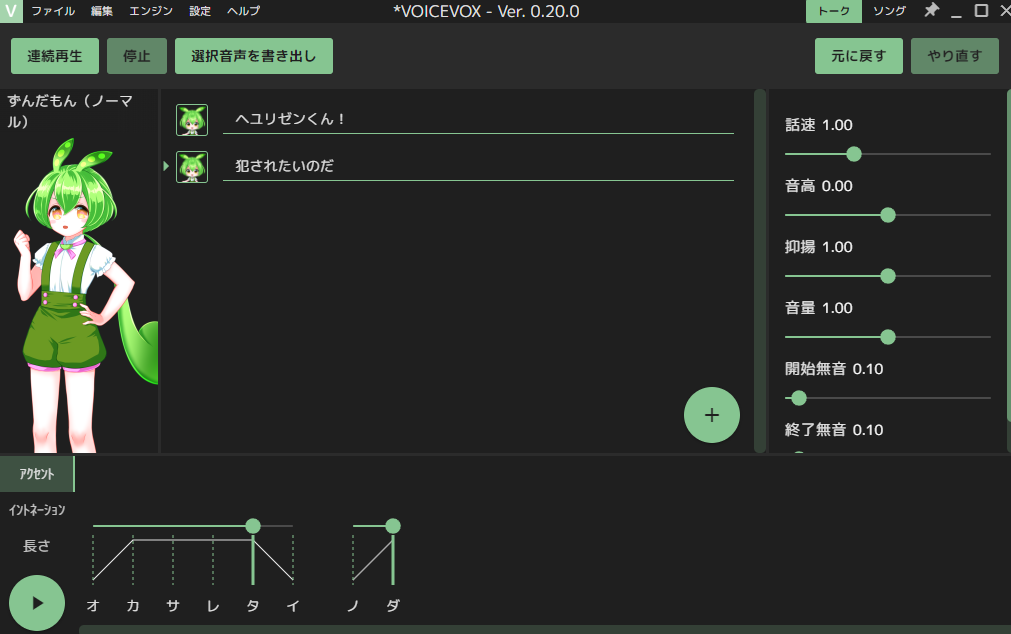Viewport: 1011px width, 634px height.
Task: Click the 終了無音 0.10 value label
Action: (834, 430)
